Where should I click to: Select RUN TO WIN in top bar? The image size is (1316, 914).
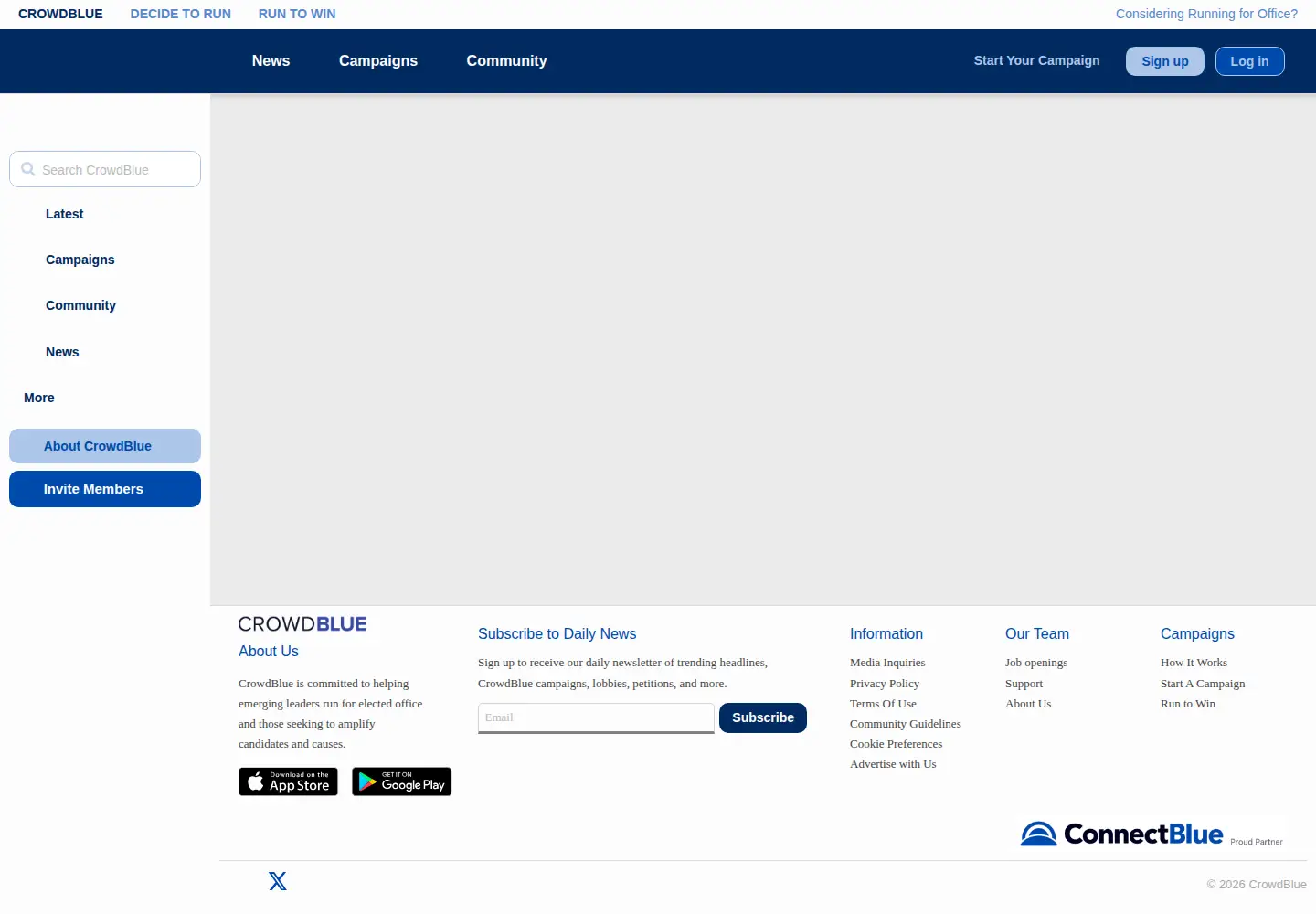(297, 14)
